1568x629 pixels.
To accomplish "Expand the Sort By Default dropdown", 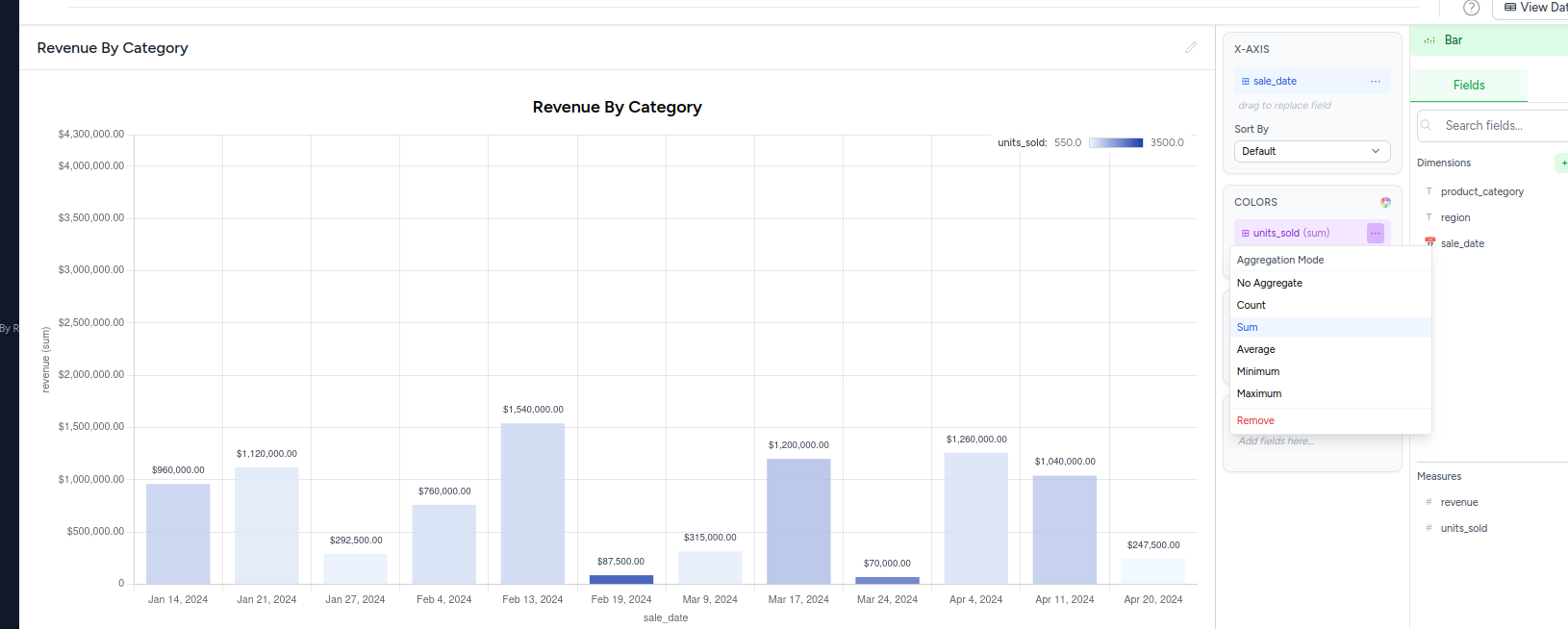I will (1311, 151).
